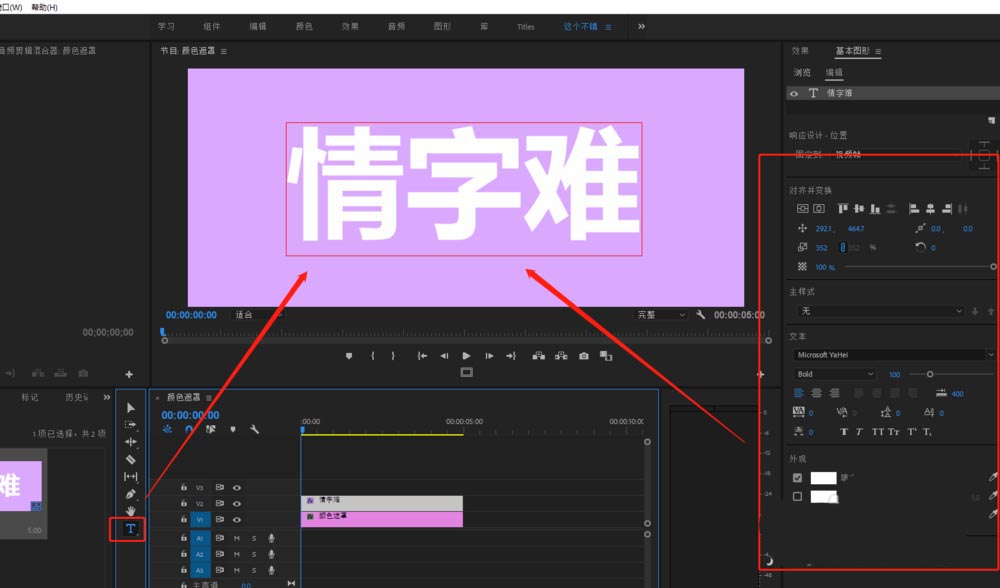The image size is (1000, 588).
Task: Open the timeline settings wrench icon
Action: tap(254, 429)
